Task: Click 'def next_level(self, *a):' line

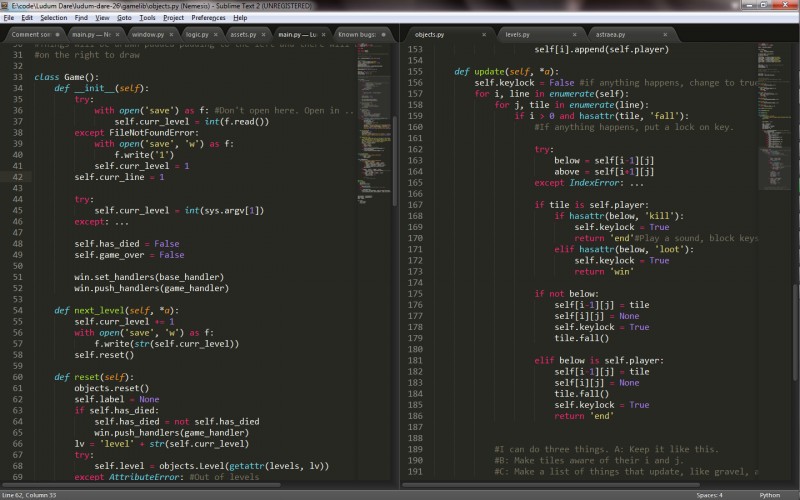Action: (116, 310)
